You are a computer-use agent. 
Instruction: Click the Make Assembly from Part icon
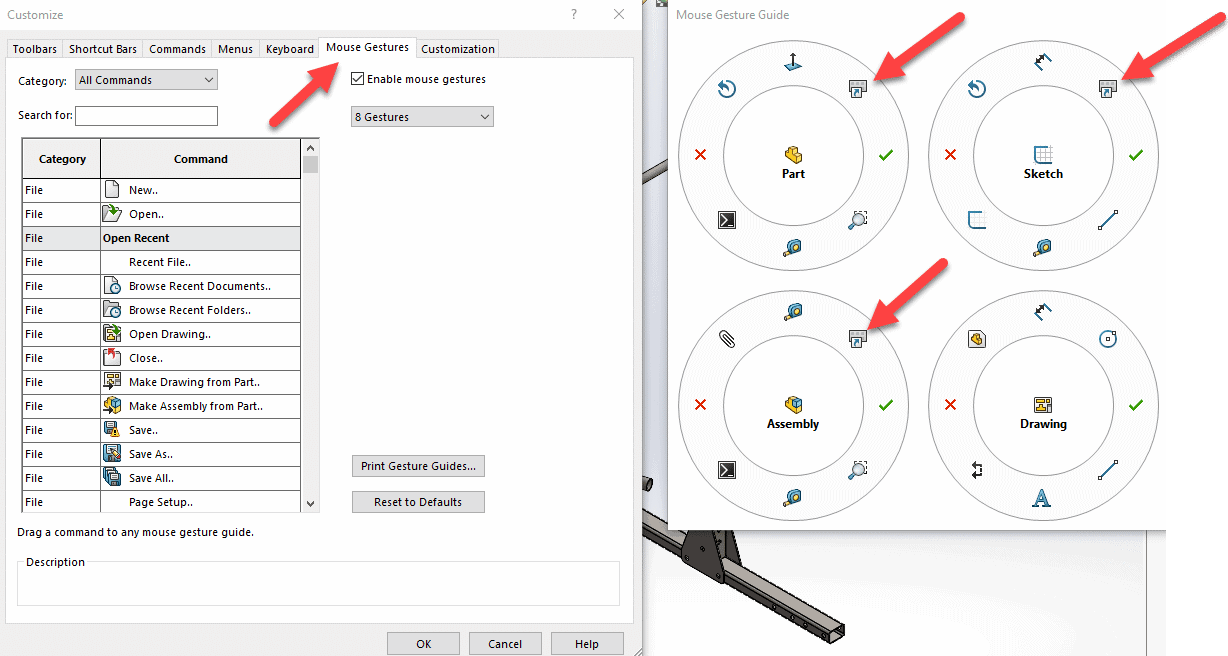point(112,406)
